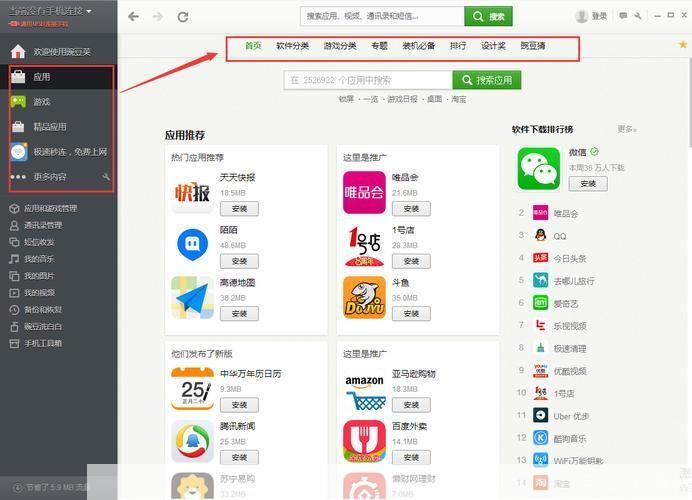Click the 腾讯新闻 app icon
The image size is (692, 500).
click(x=192, y=441)
